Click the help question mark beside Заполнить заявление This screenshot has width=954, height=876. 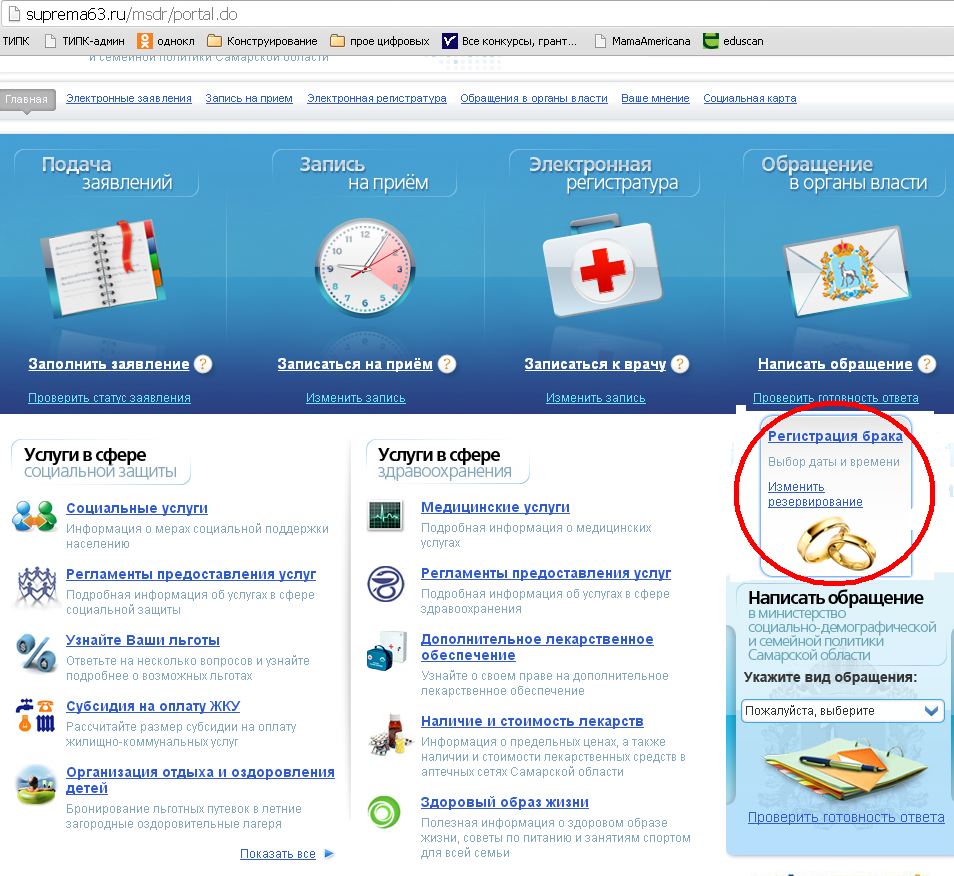[203, 364]
